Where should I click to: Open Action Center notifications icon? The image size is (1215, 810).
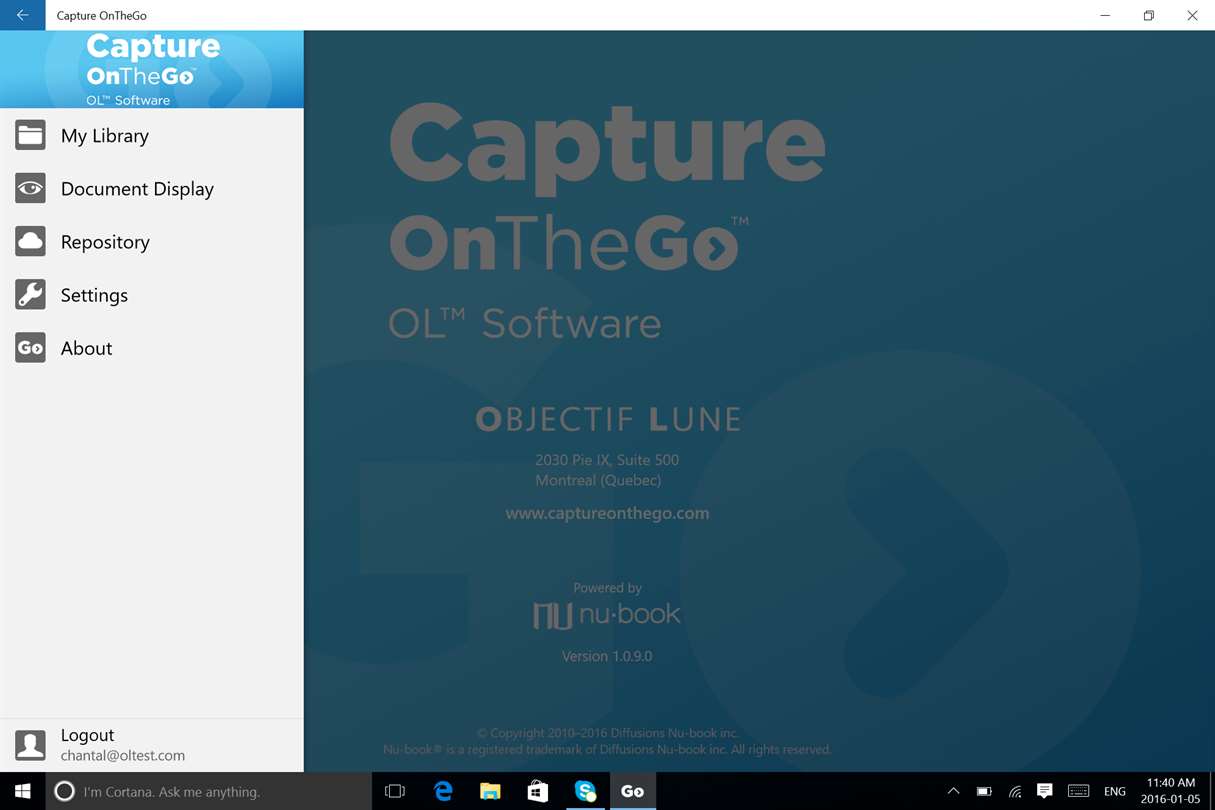tap(1044, 791)
